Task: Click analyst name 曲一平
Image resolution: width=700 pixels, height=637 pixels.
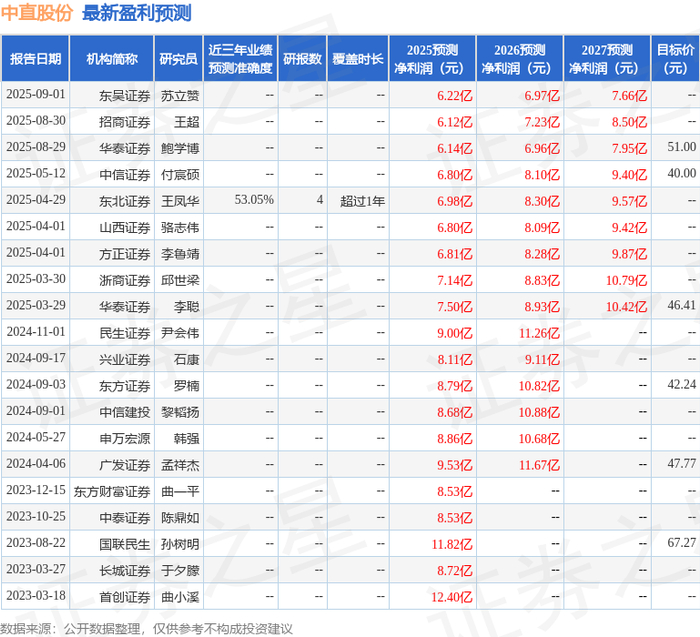Action: 180,491
